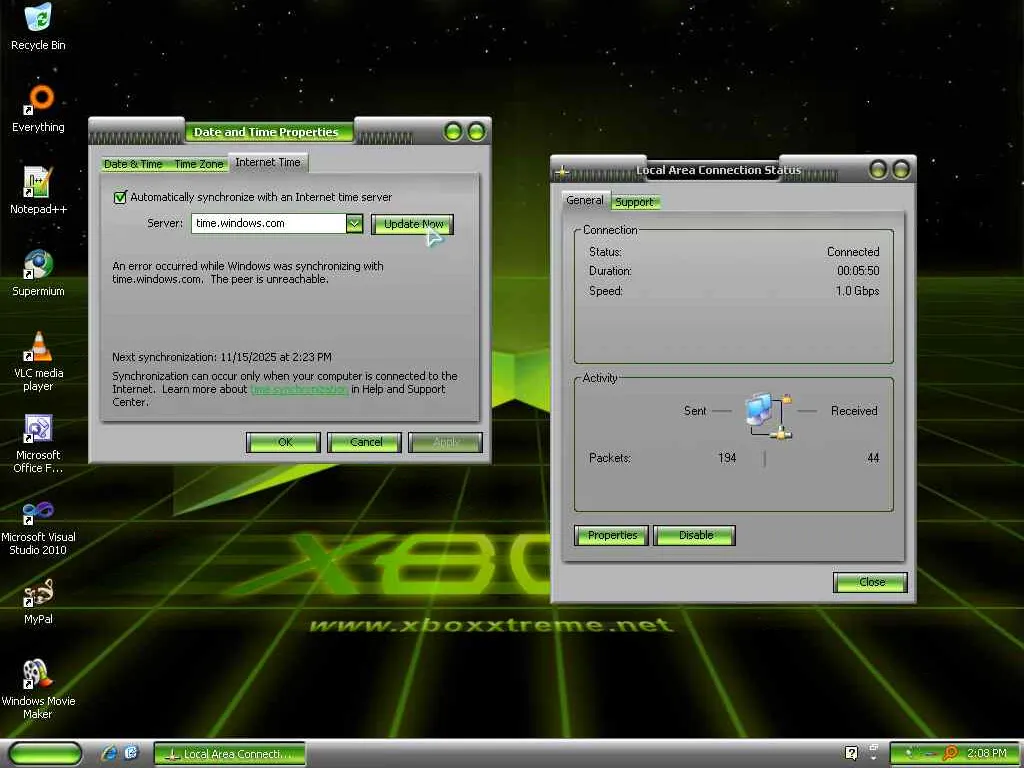Screen dimensions: 1024x768
Task: Click the taskbar clock showing 2:08 PM
Action: click(x=987, y=754)
